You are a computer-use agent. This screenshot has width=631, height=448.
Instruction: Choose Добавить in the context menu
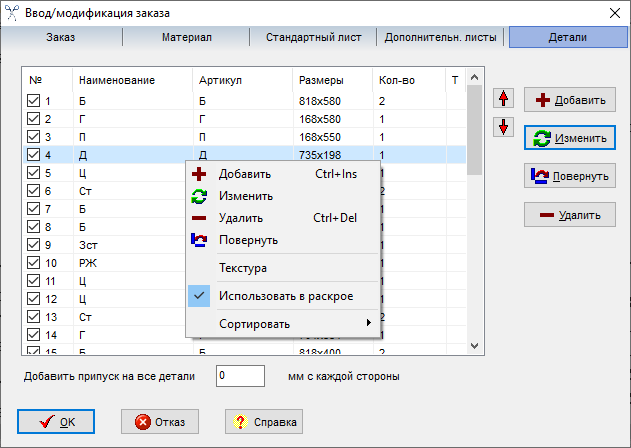pos(244,174)
